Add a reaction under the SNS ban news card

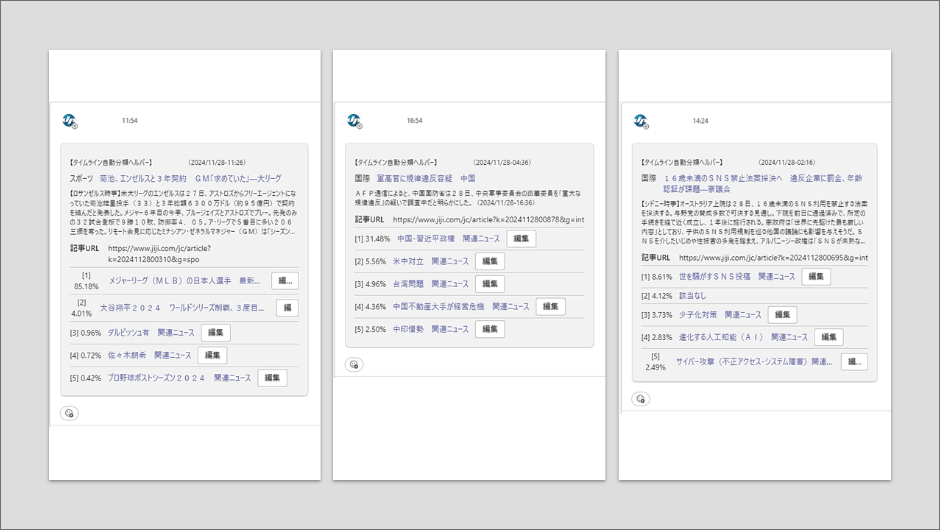point(640,399)
